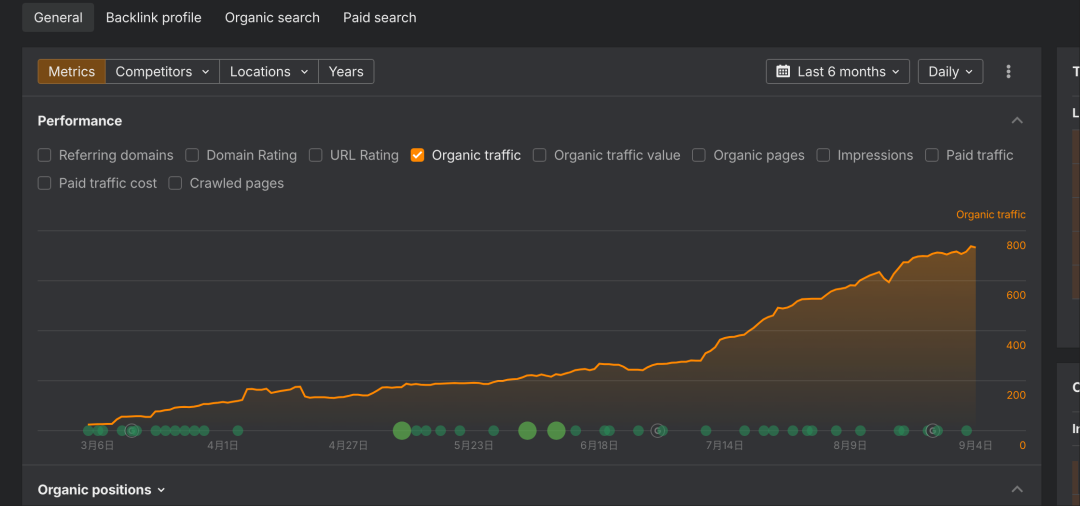Tick the Crawled pages checkbox
The width and height of the screenshot is (1080, 506).
point(175,183)
